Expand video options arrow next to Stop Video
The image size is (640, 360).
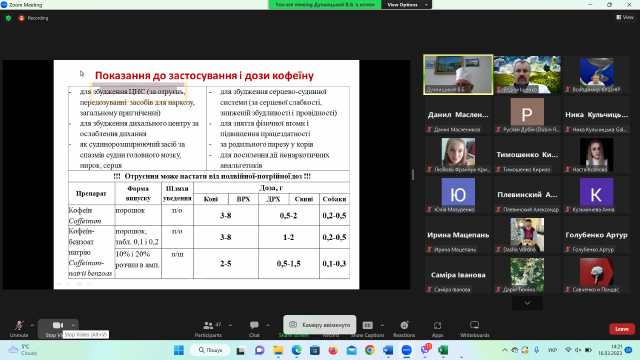click(73, 325)
